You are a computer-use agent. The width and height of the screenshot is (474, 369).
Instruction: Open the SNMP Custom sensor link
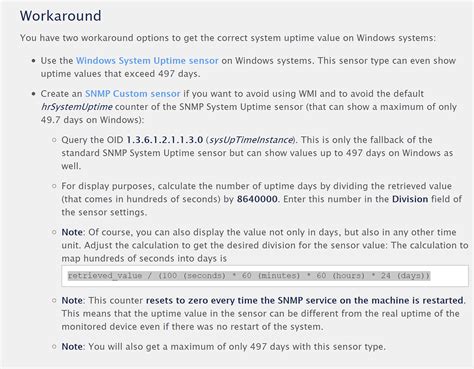click(132, 94)
